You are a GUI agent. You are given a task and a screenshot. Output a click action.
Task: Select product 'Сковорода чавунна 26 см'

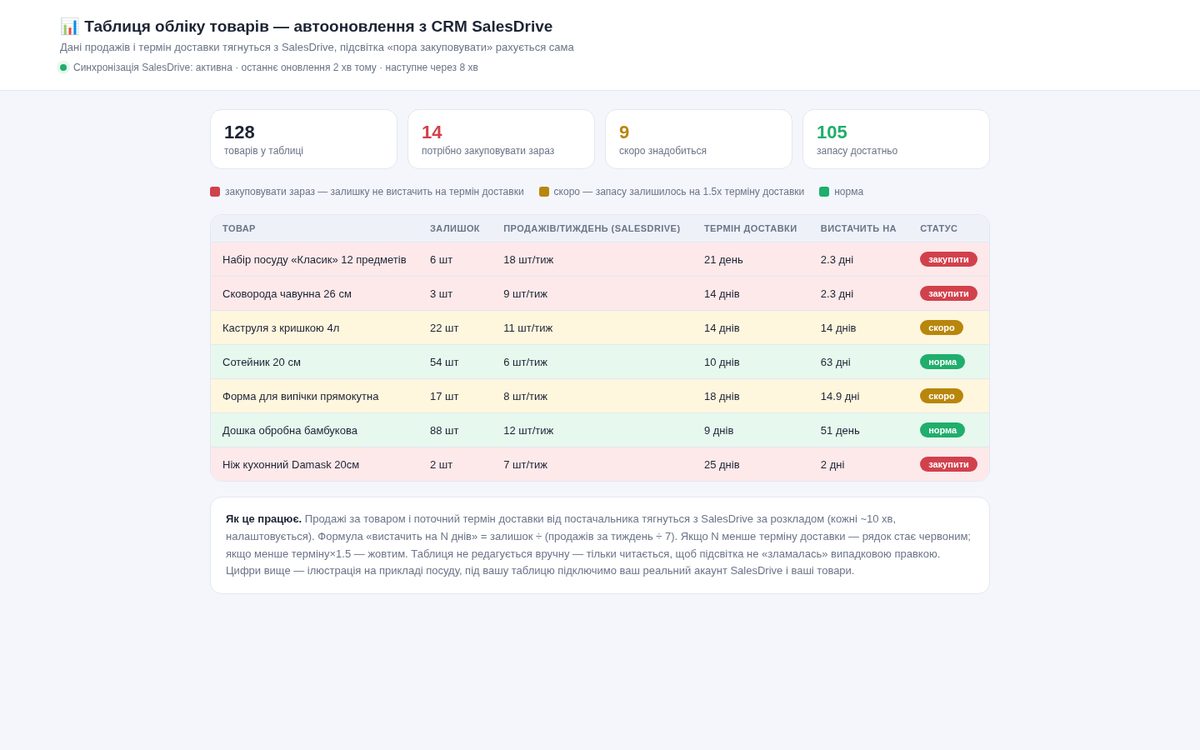click(x=287, y=293)
